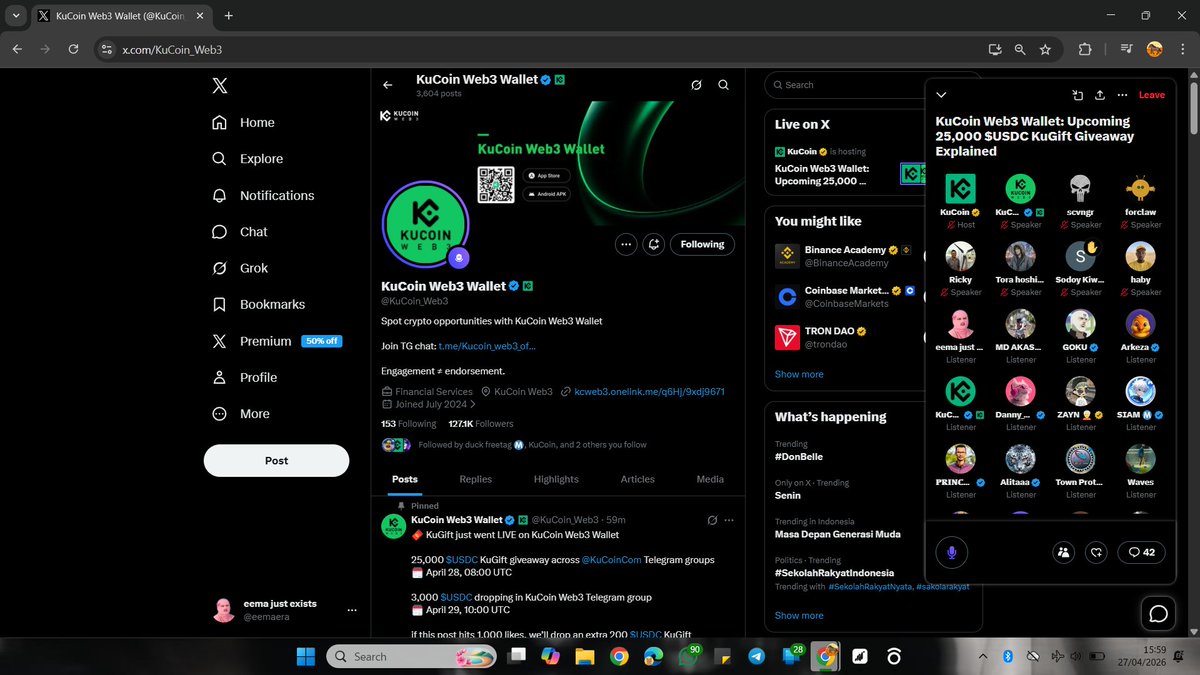Leave the Space

click(1152, 95)
